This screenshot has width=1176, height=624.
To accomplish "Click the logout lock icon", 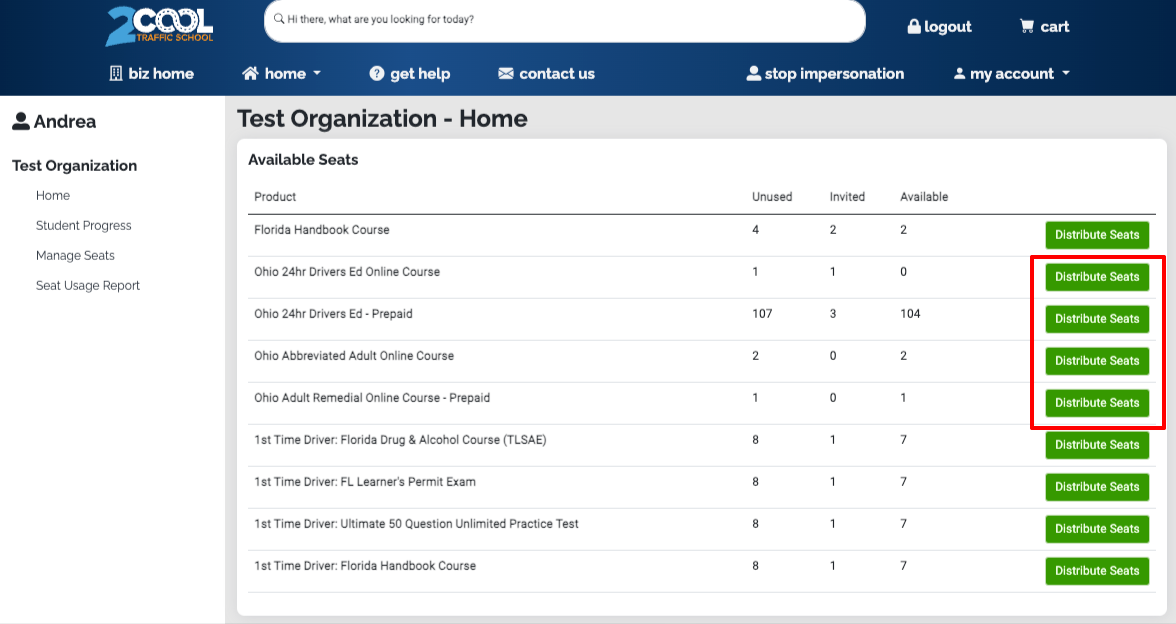I will (x=914, y=26).
